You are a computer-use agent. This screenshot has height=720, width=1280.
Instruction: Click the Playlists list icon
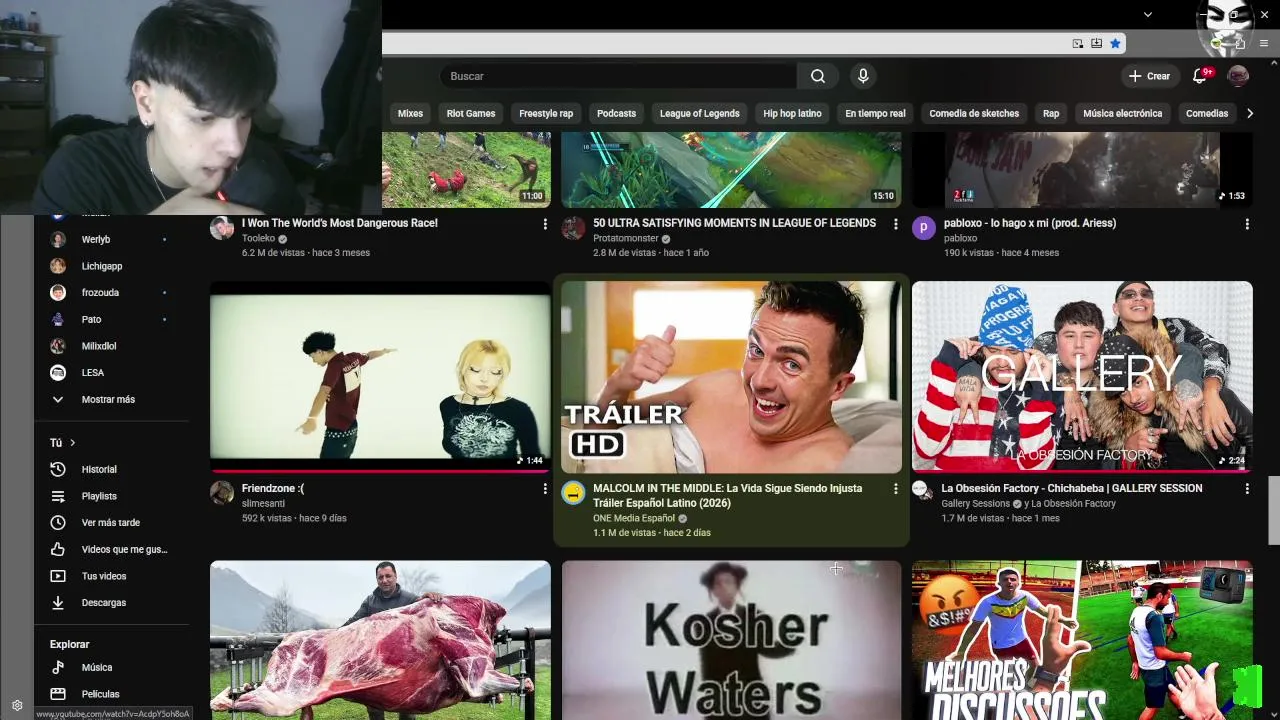(58, 496)
